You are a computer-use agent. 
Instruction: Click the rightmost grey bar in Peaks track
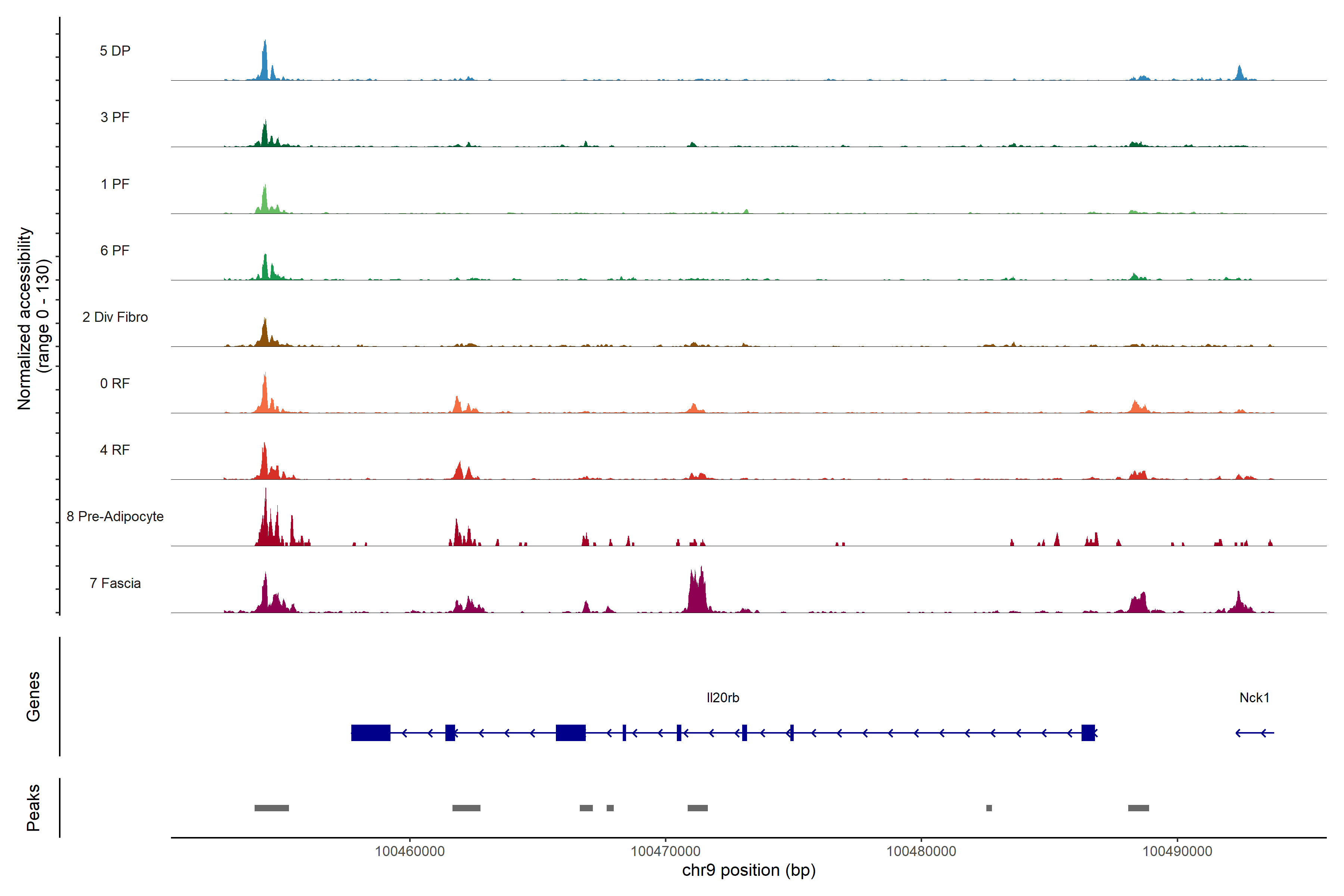coord(1138,808)
